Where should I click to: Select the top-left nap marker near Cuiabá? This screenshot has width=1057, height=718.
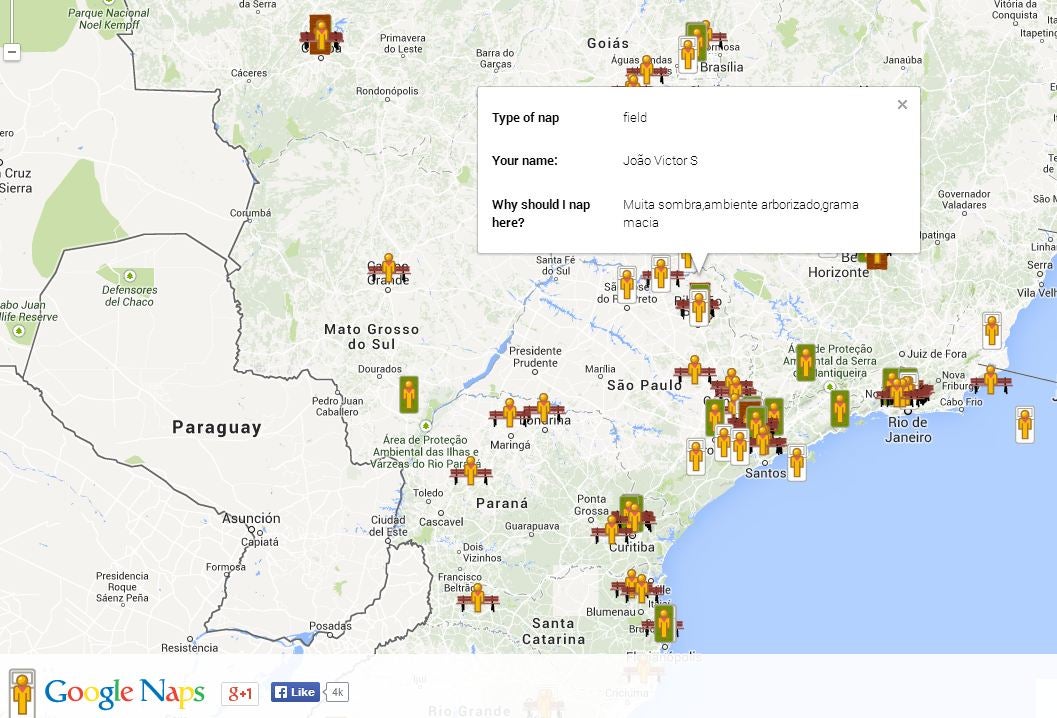(319, 33)
